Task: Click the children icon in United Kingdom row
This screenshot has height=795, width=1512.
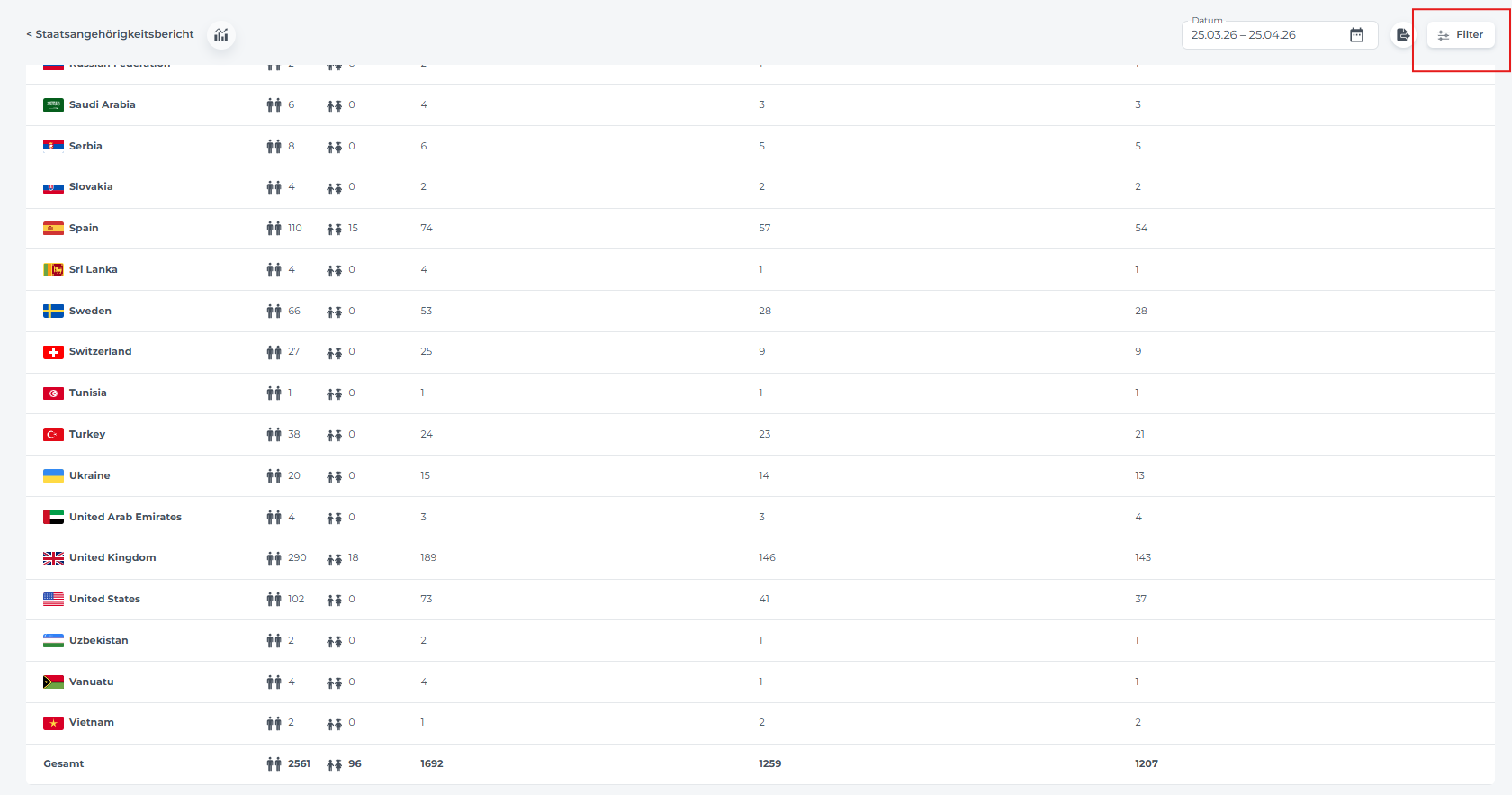Action: click(x=334, y=558)
